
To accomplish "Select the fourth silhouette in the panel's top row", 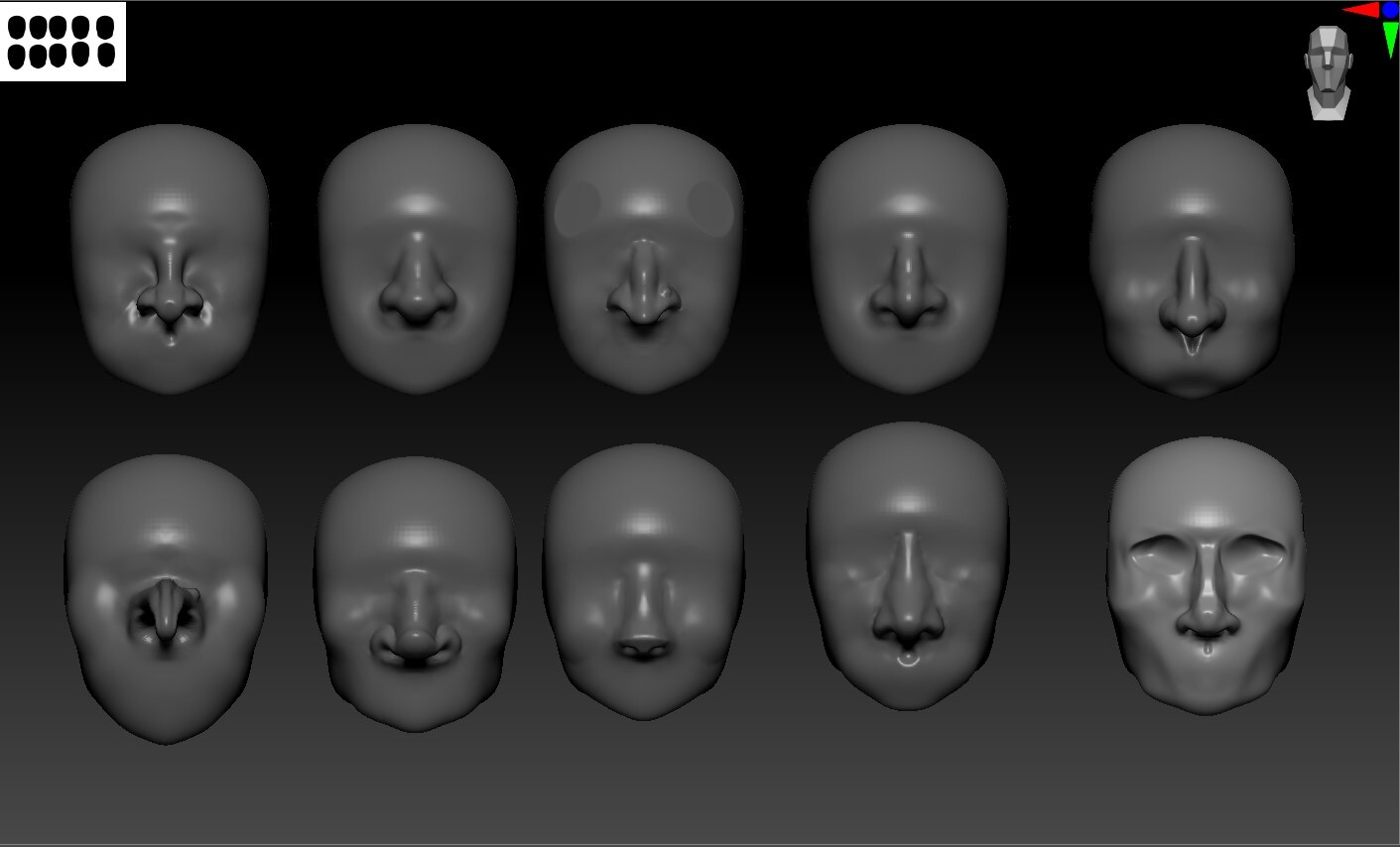I will [x=80, y=27].
